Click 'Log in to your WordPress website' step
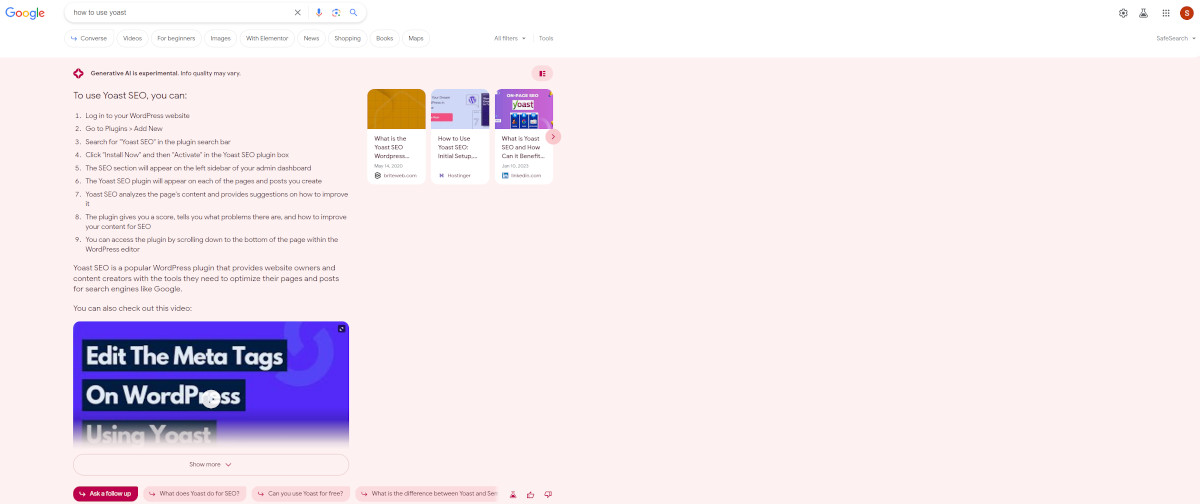The image size is (1200, 504). point(137,116)
